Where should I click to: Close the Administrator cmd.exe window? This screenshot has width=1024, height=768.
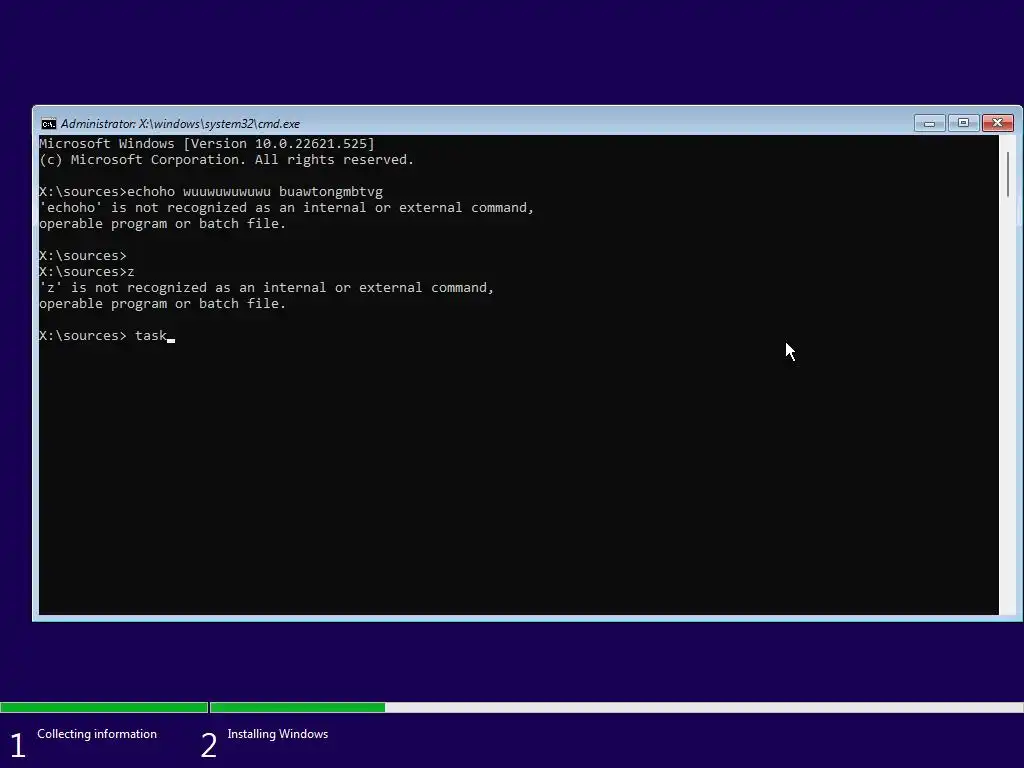(997, 123)
